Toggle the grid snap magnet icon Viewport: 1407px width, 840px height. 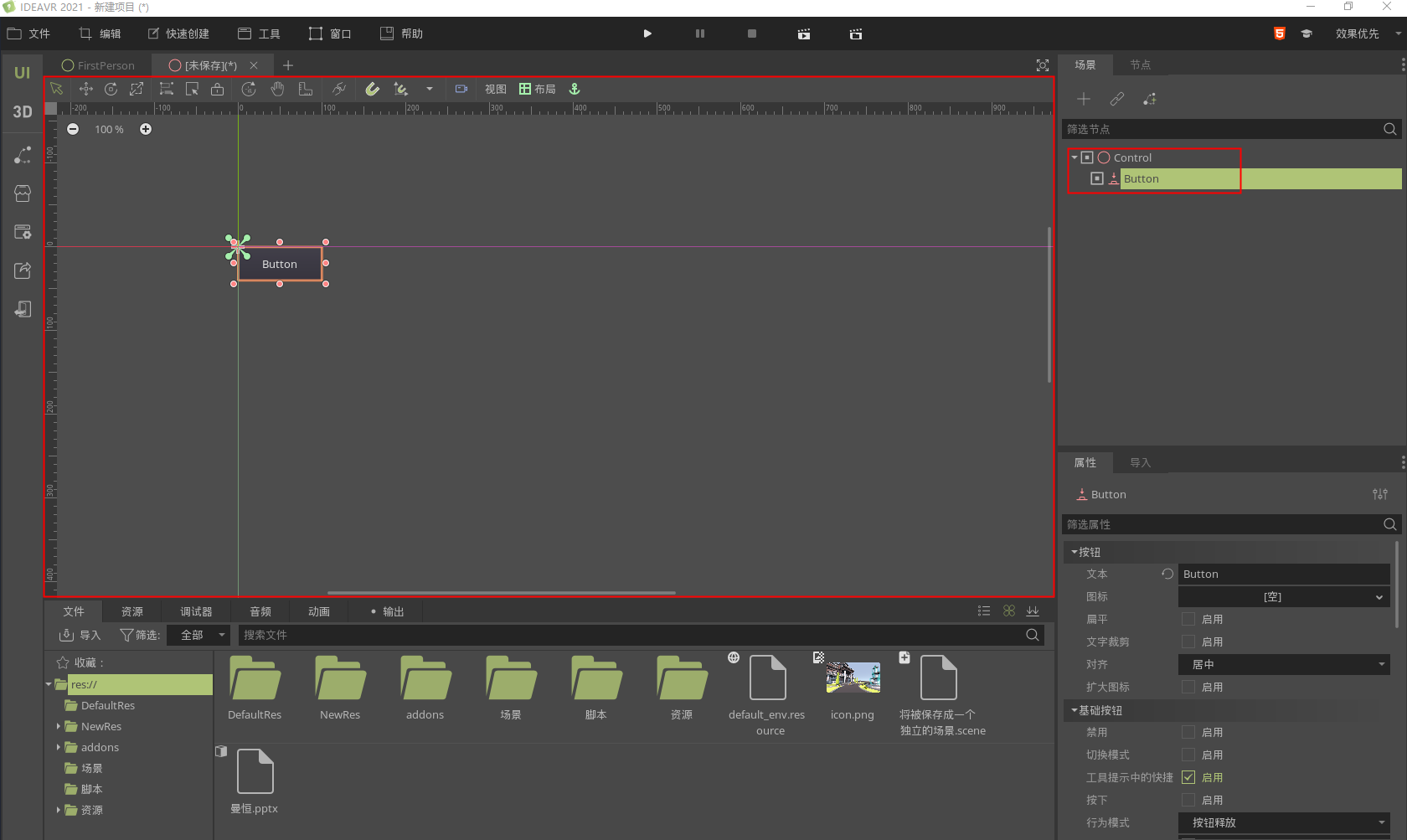(401, 89)
